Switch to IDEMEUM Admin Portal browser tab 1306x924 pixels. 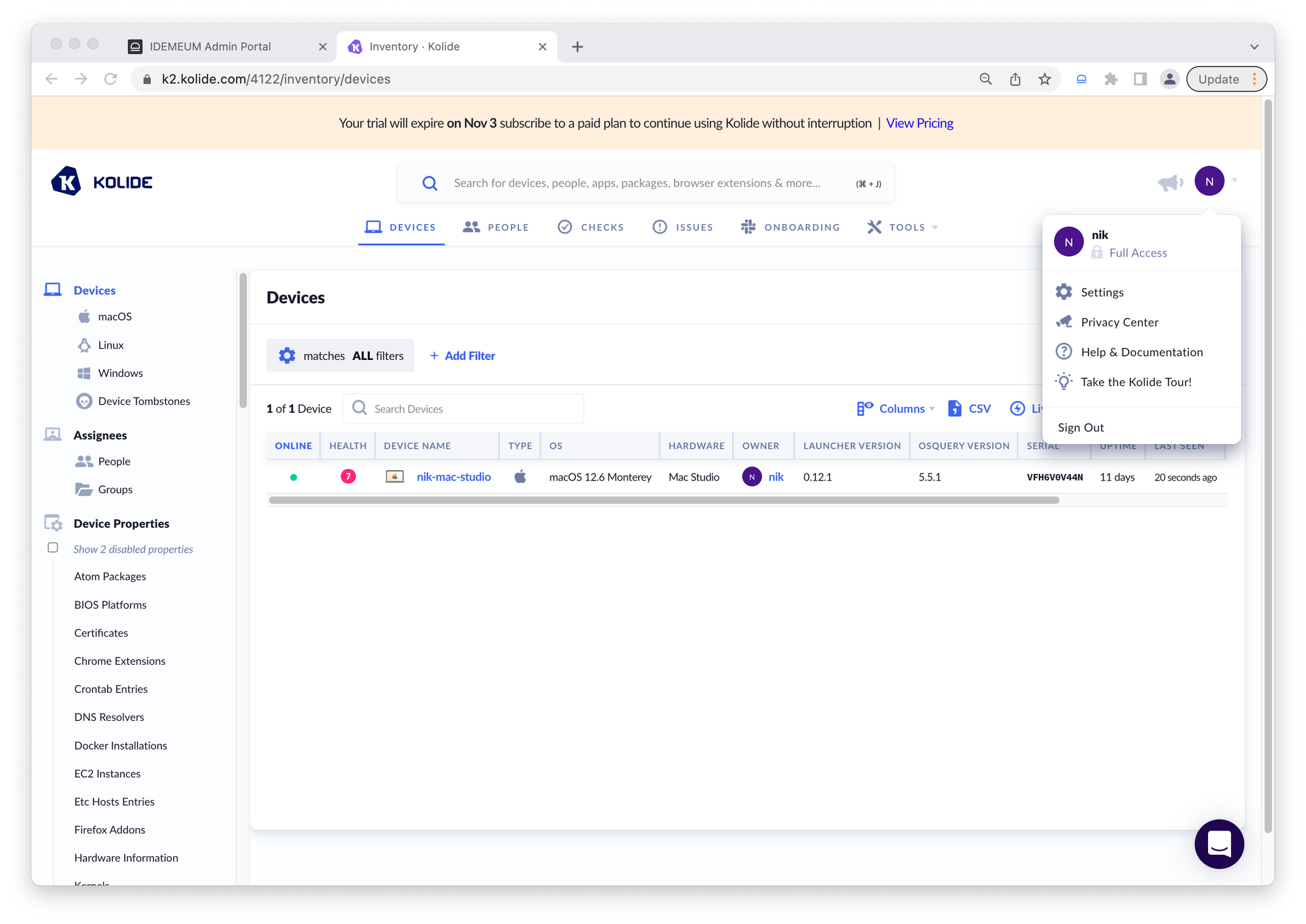coord(227,46)
